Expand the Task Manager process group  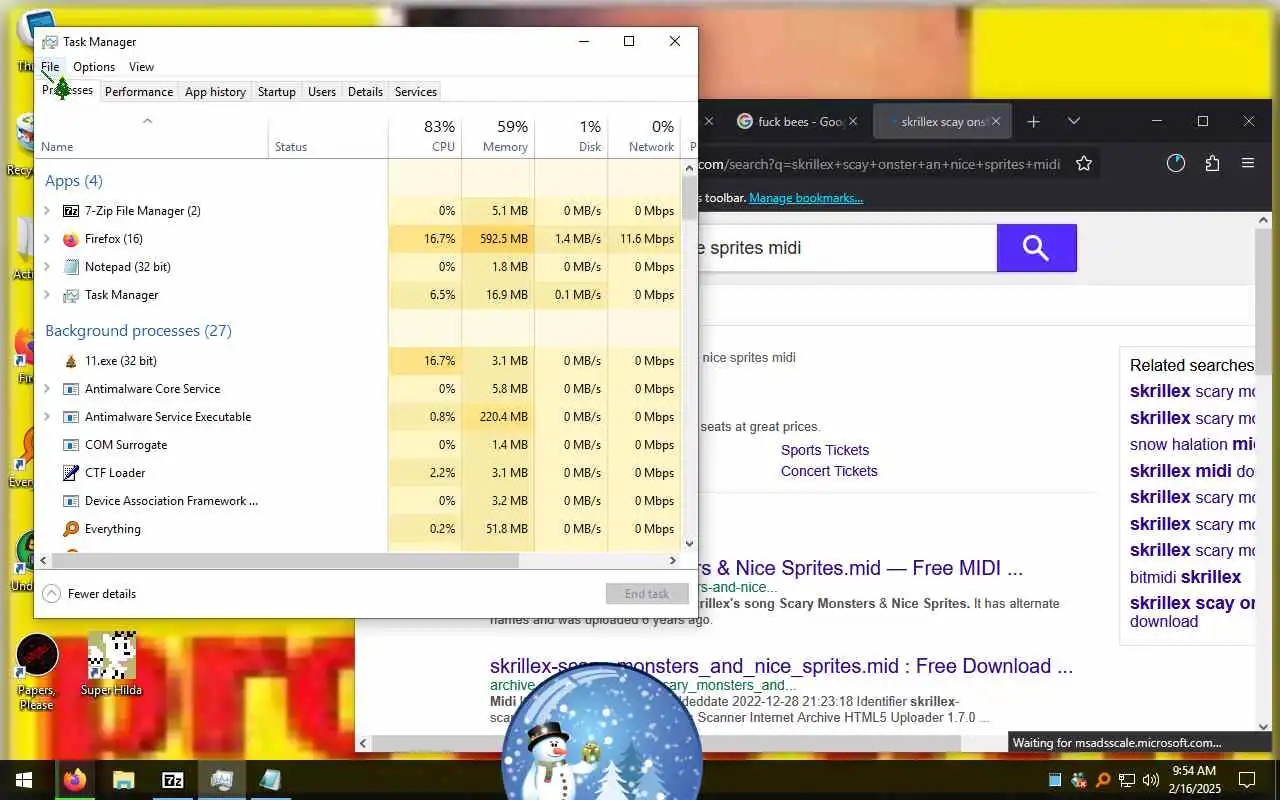47,295
